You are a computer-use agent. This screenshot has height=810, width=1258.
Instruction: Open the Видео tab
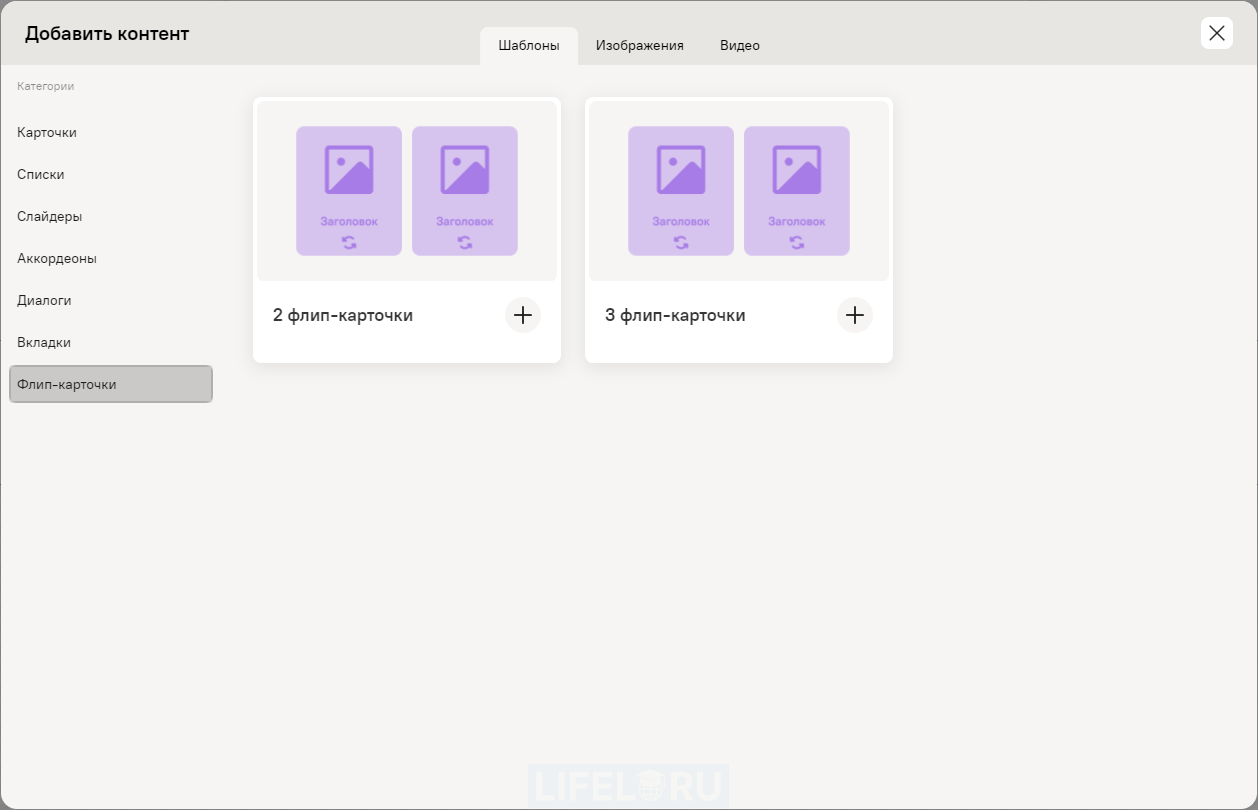tap(740, 46)
